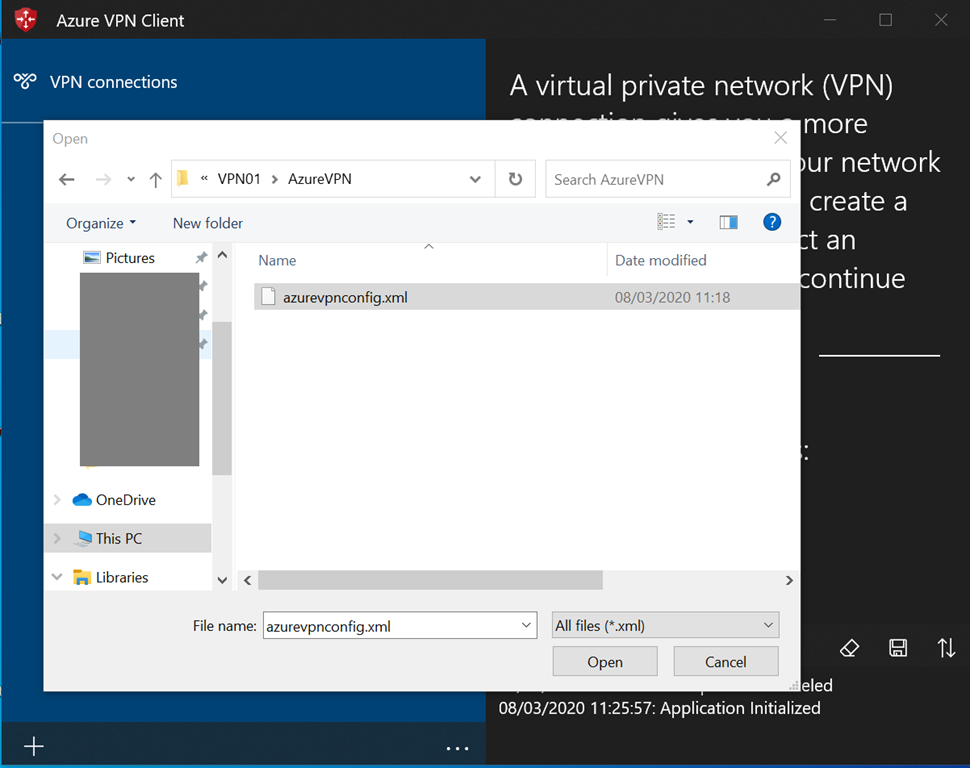Image resolution: width=970 pixels, height=768 pixels.
Task: Click the pin icon next to Pictures
Action: [201, 257]
